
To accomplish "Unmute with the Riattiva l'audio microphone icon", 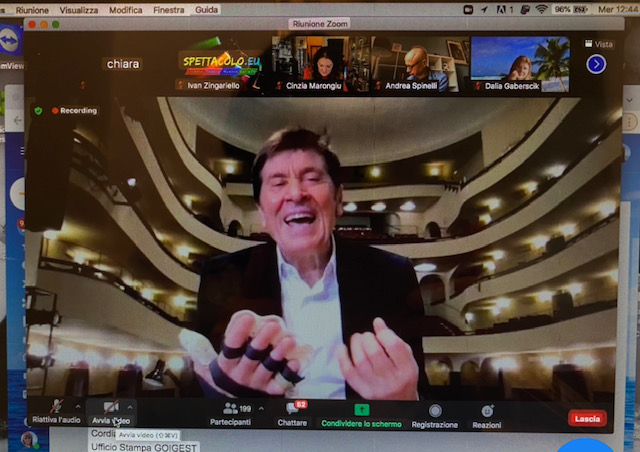I will point(56,407).
